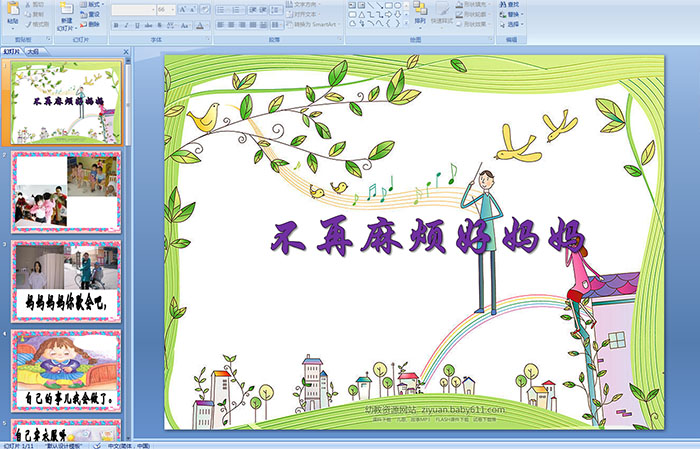Select the down arrow shape in gallery

point(397,14)
